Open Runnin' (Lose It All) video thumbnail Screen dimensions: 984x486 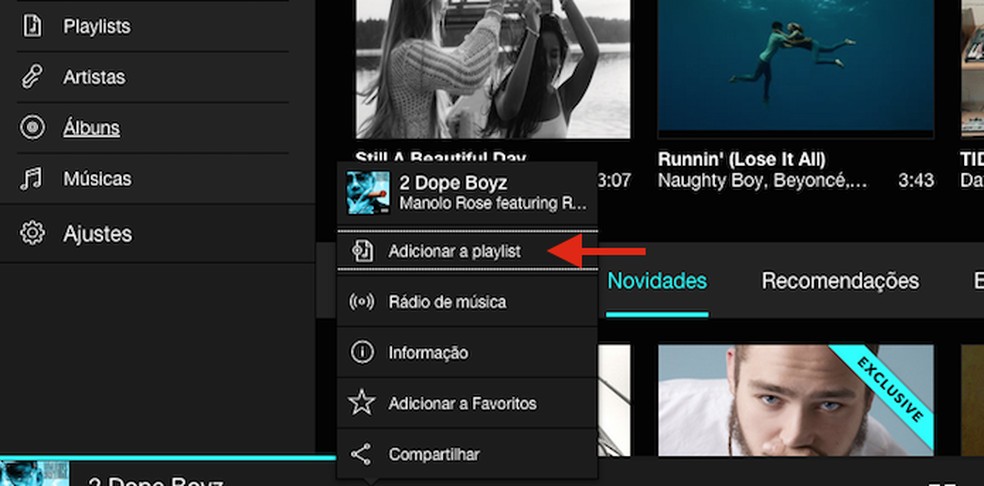796,69
